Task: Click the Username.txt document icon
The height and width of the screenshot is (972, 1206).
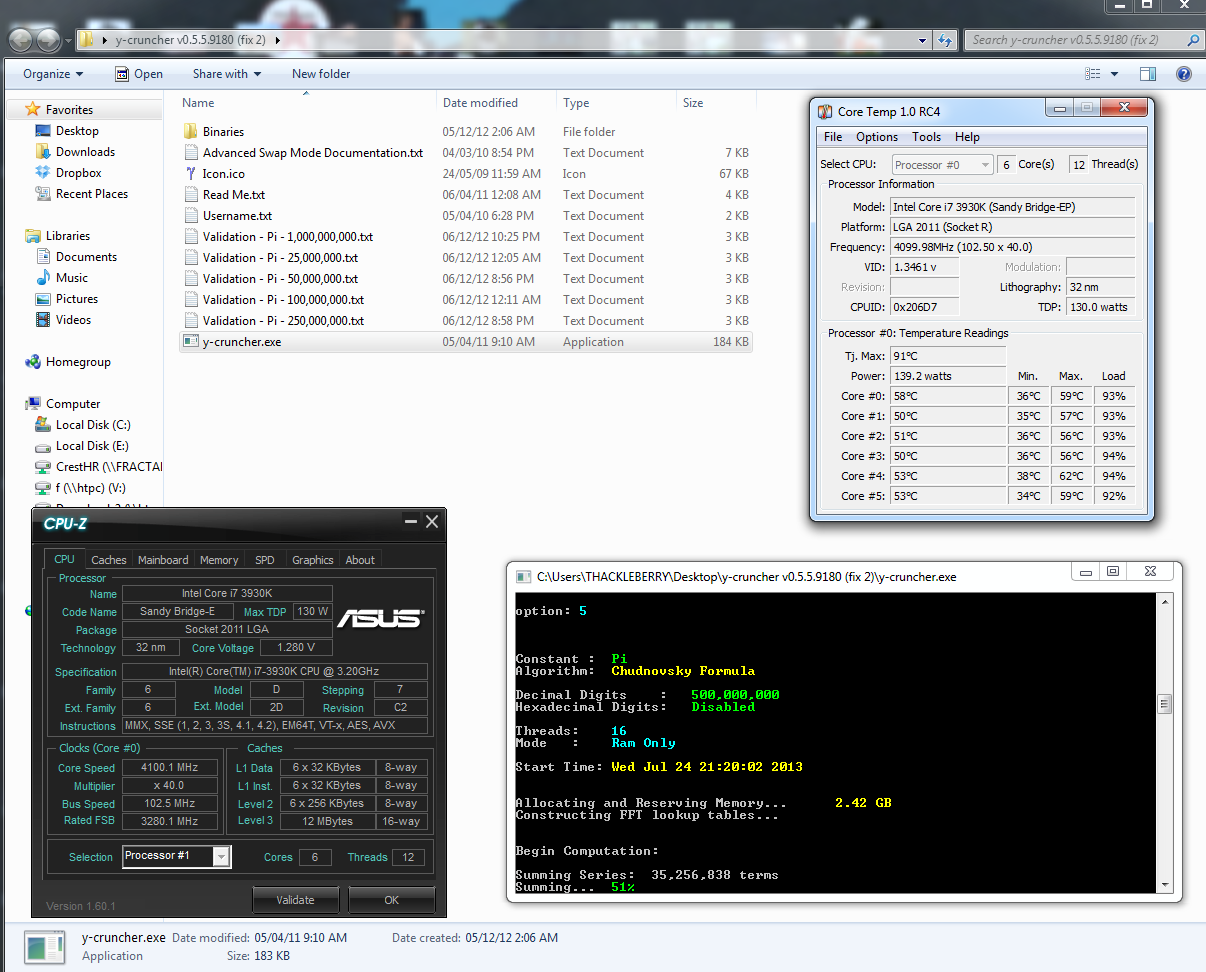Action: tap(192, 216)
